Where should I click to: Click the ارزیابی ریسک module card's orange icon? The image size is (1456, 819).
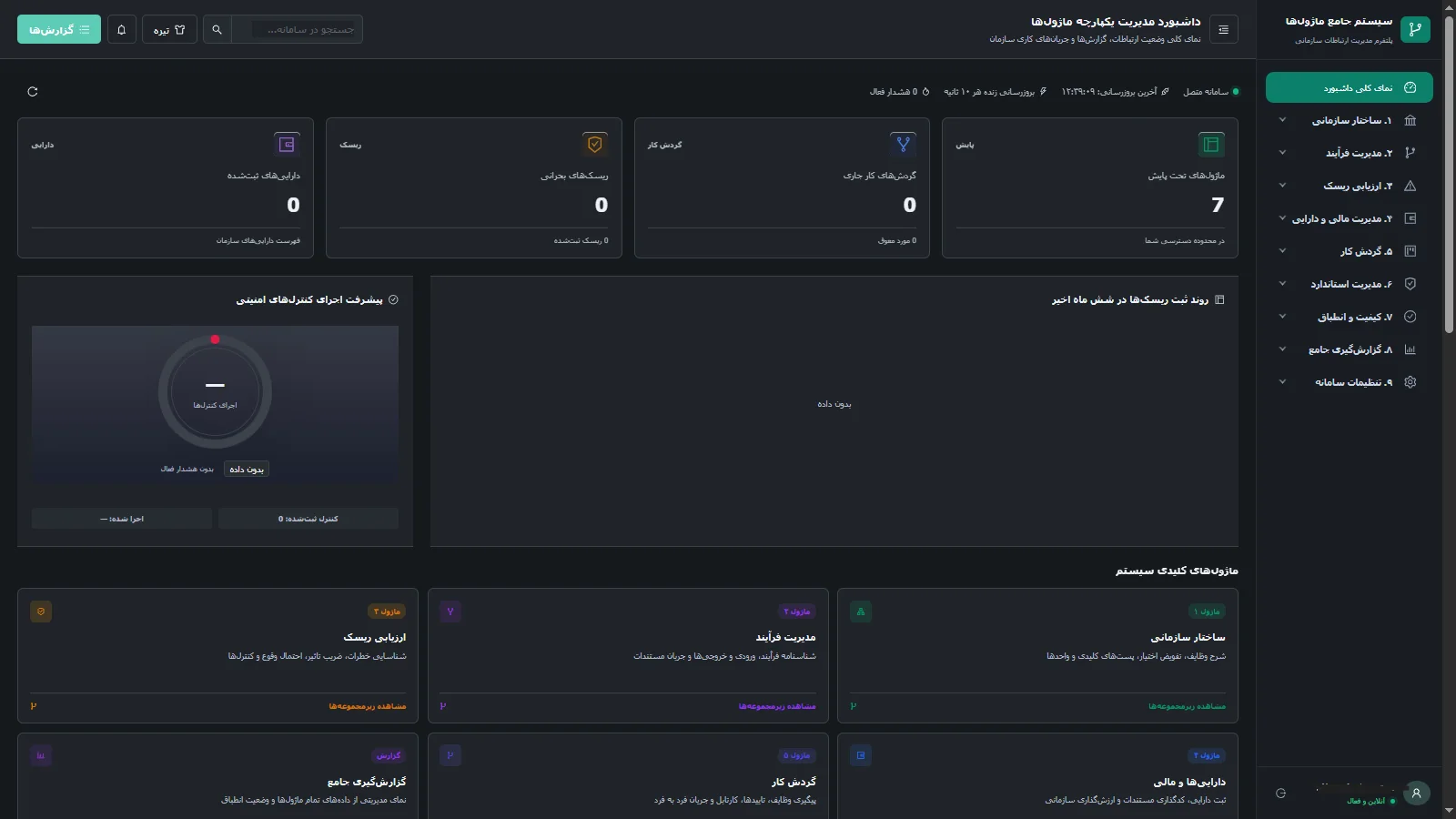tap(41, 612)
